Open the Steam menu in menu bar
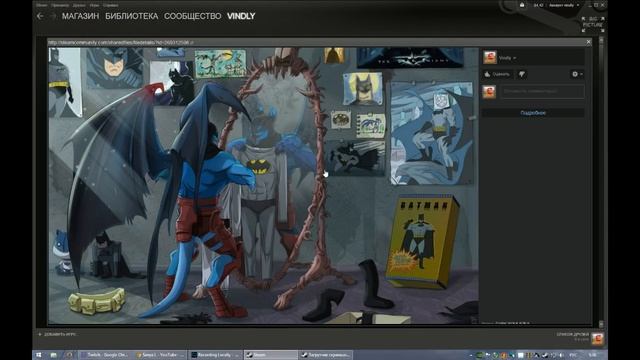The height and width of the screenshot is (360, 640). (x=41, y=5)
